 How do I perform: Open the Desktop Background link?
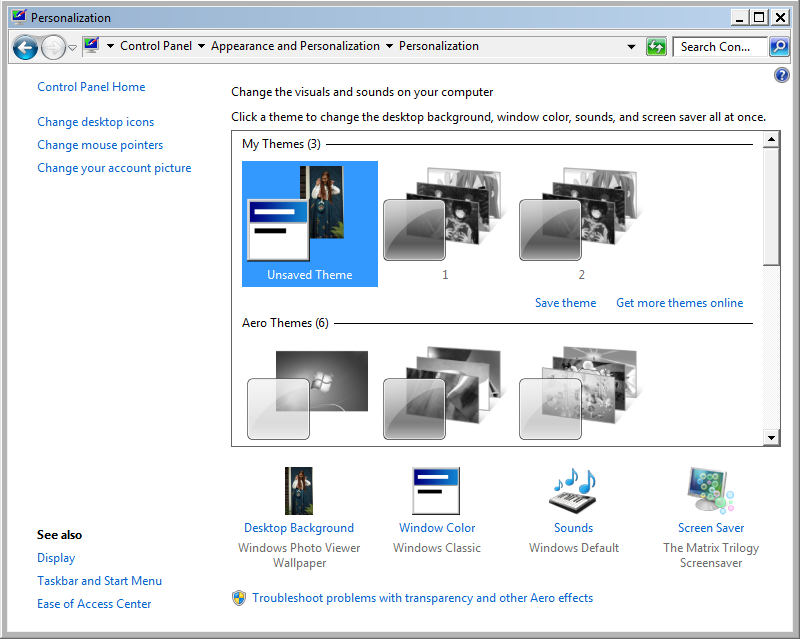click(299, 528)
